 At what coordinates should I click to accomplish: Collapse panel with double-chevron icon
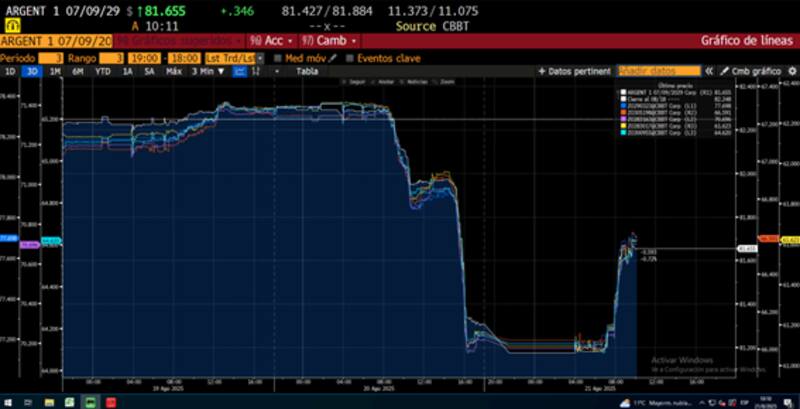[x=709, y=72]
